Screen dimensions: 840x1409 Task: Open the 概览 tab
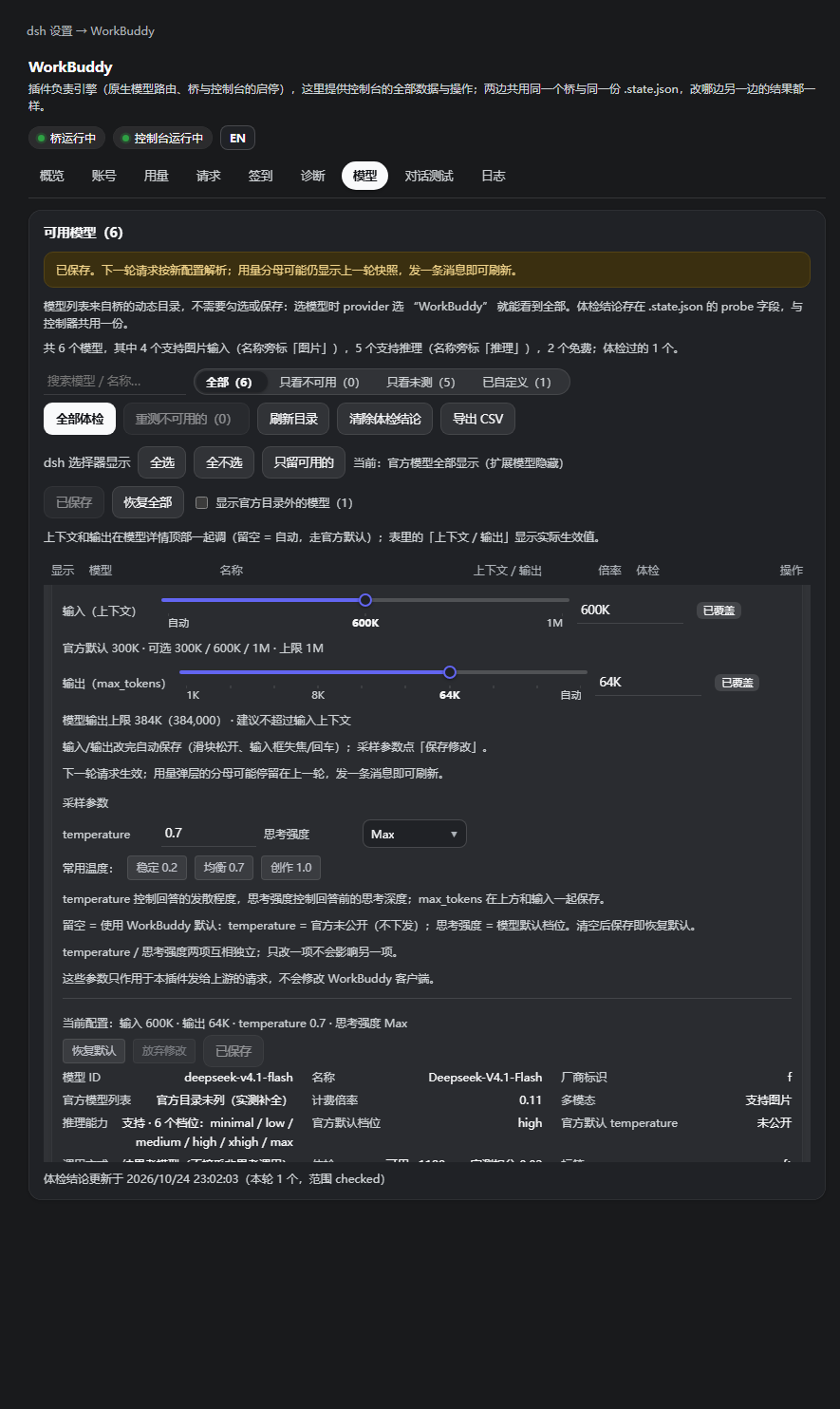(52, 176)
